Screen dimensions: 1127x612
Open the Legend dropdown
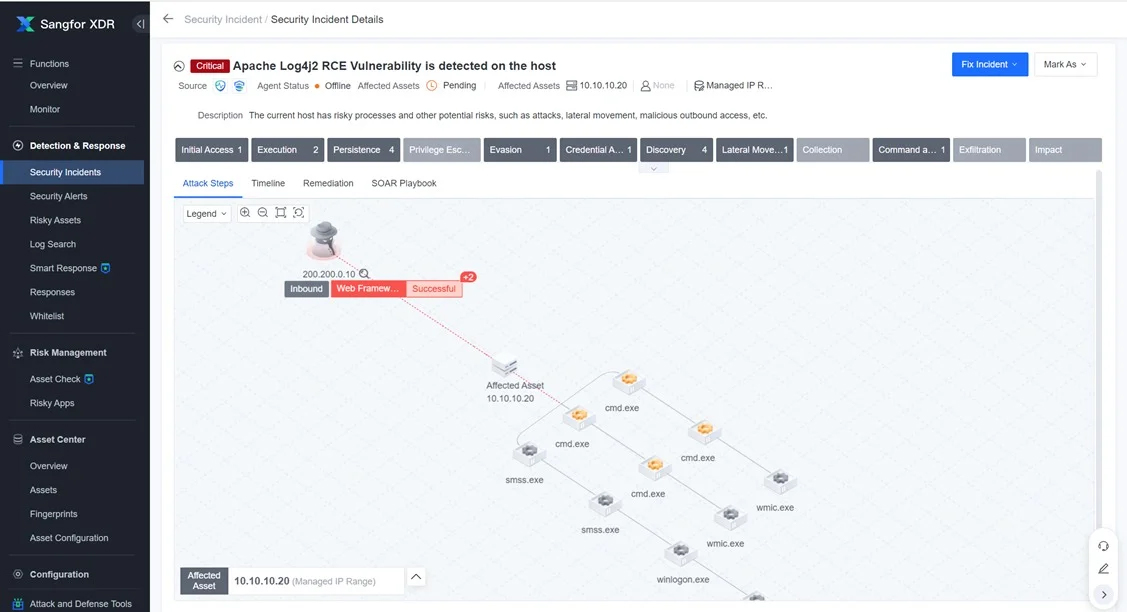207,214
